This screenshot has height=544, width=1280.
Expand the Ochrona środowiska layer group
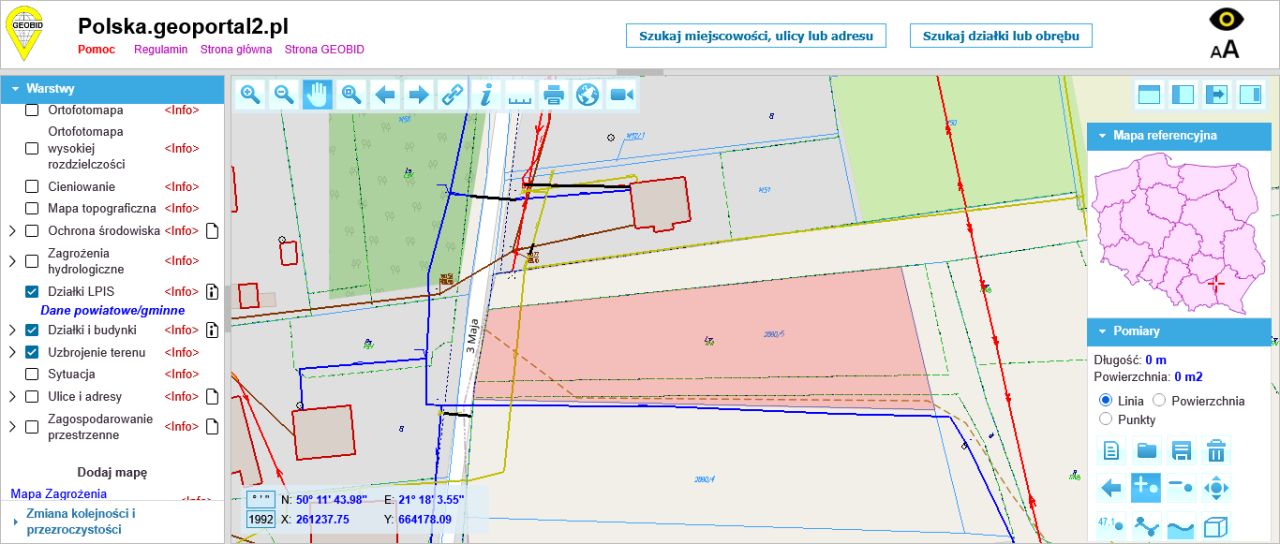pos(12,231)
